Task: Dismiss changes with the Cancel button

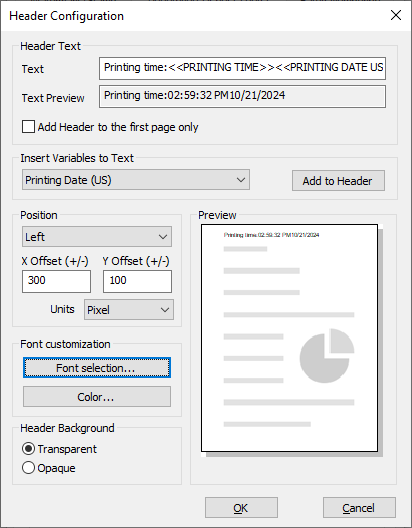Action: (359, 508)
